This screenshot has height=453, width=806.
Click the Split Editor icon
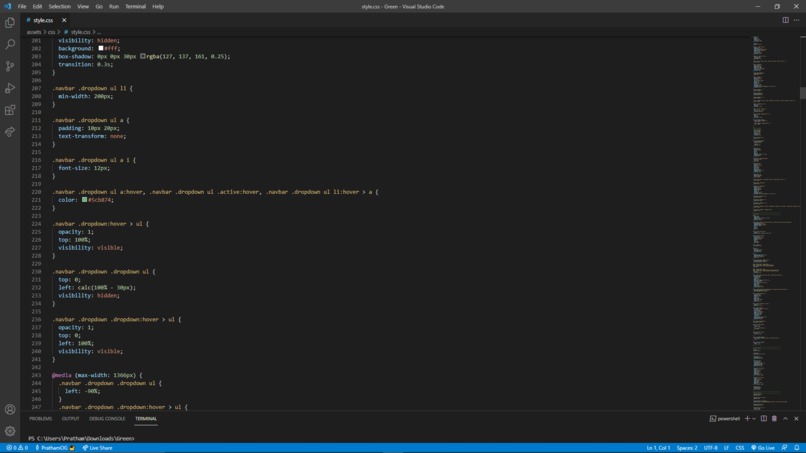(x=785, y=20)
